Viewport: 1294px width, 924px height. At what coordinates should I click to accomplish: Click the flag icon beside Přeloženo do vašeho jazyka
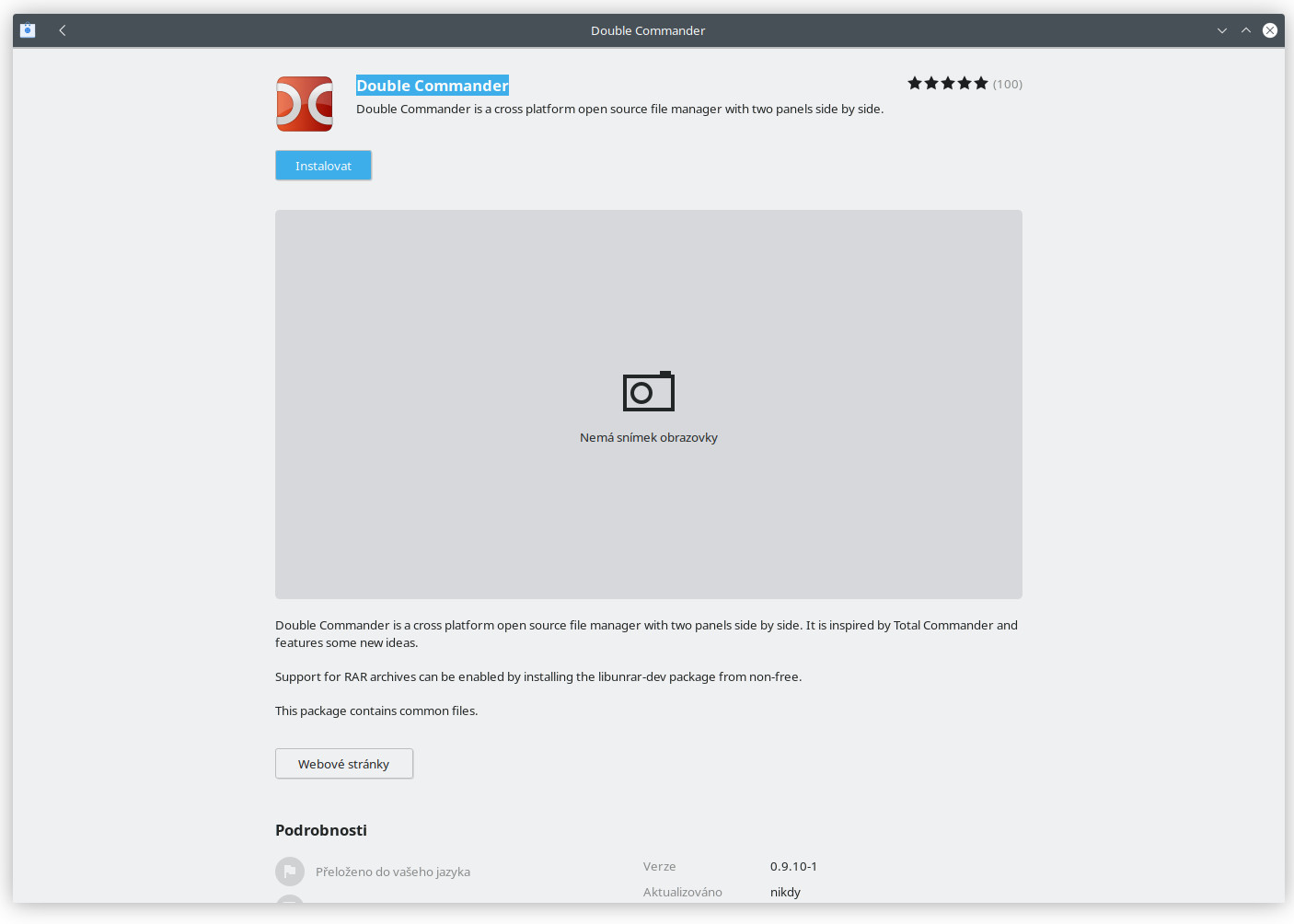[290, 871]
